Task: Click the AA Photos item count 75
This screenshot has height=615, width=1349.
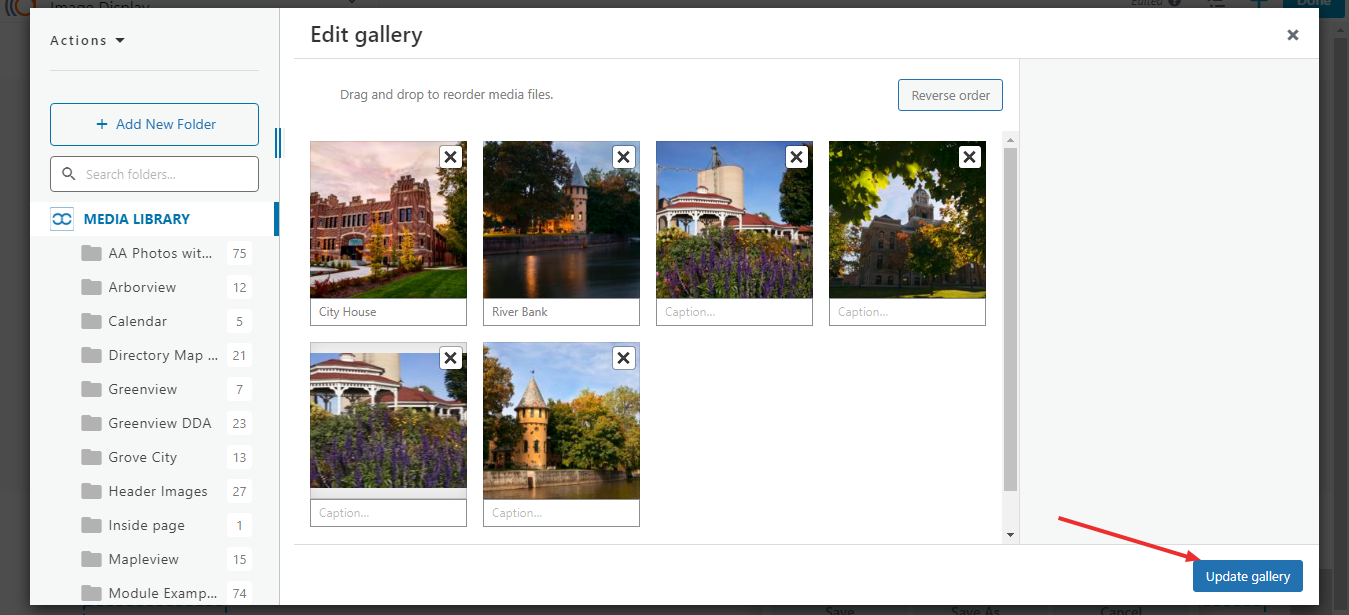Action: [239, 253]
